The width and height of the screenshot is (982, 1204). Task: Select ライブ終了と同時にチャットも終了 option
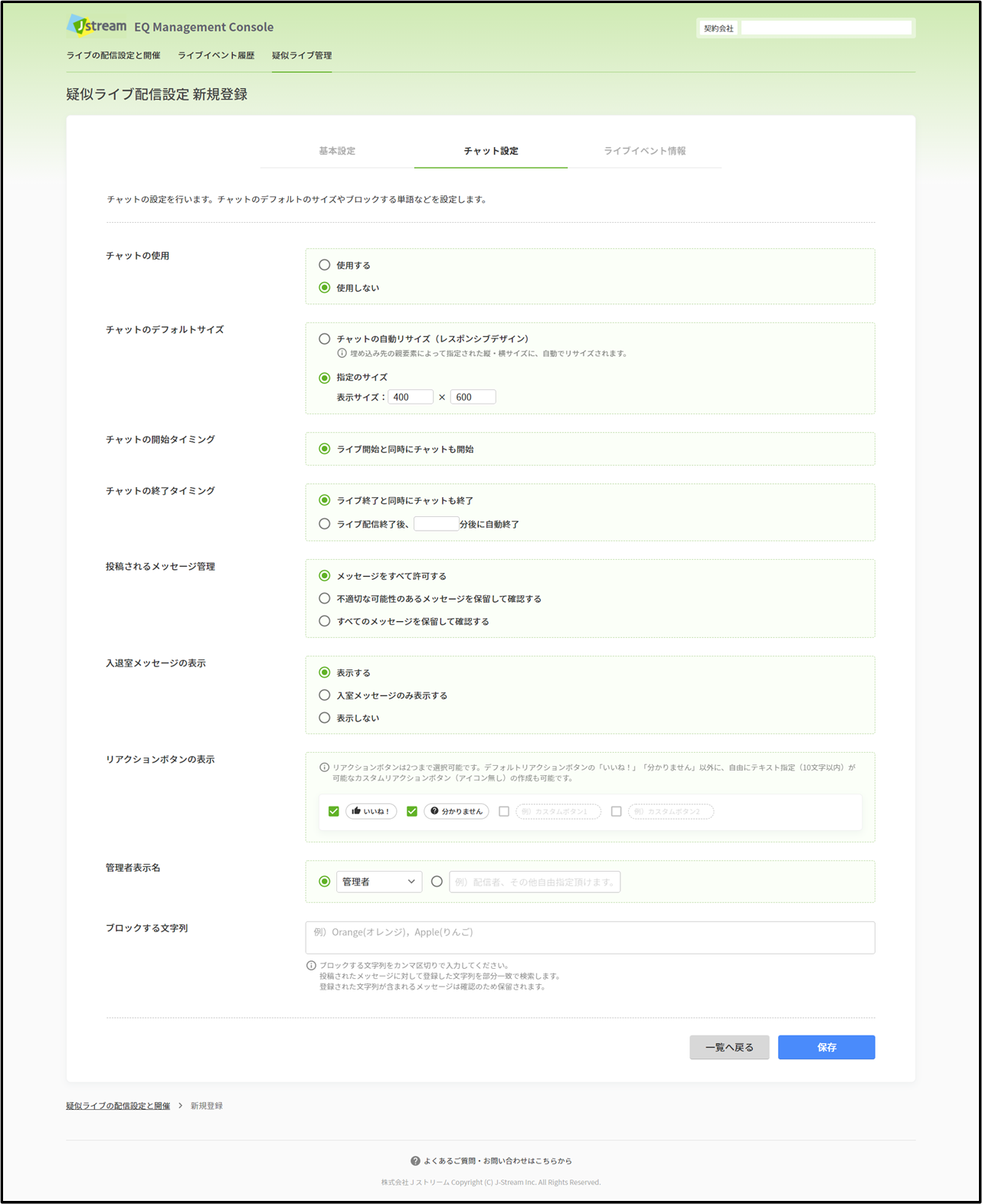(x=325, y=500)
